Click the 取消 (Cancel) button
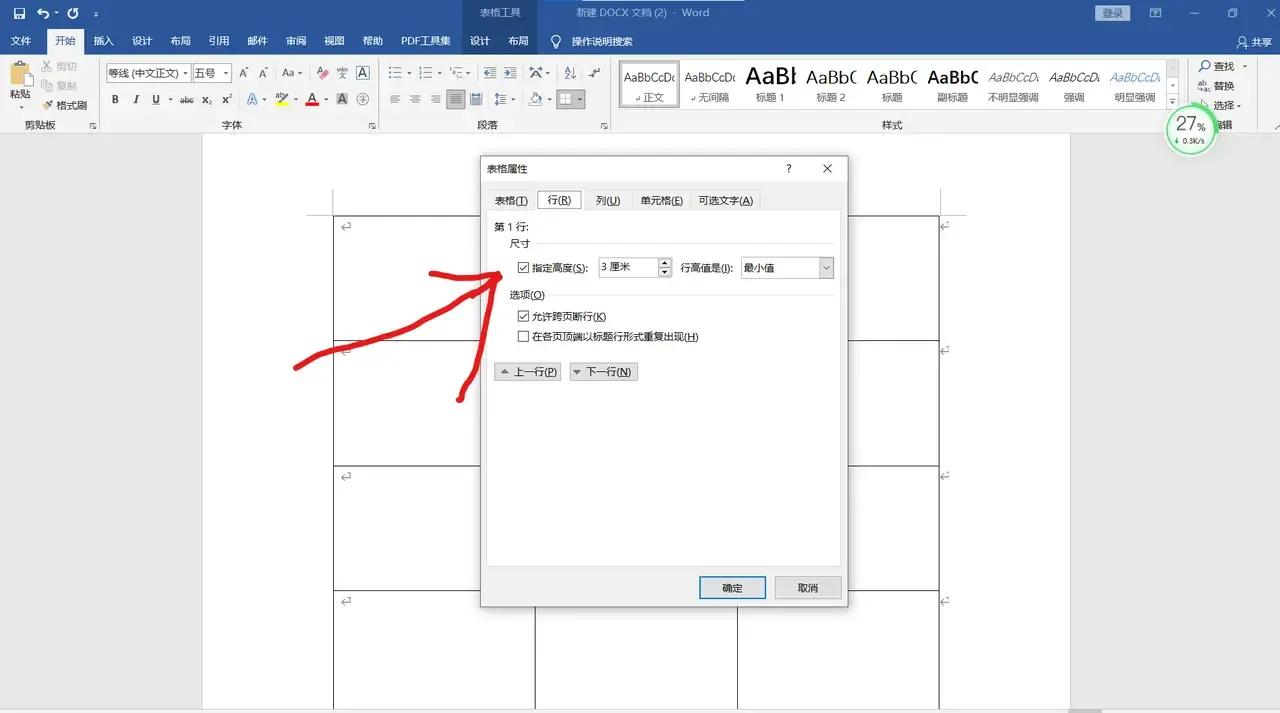Image resolution: width=1280 pixels, height=713 pixels. pyautogui.click(x=808, y=588)
